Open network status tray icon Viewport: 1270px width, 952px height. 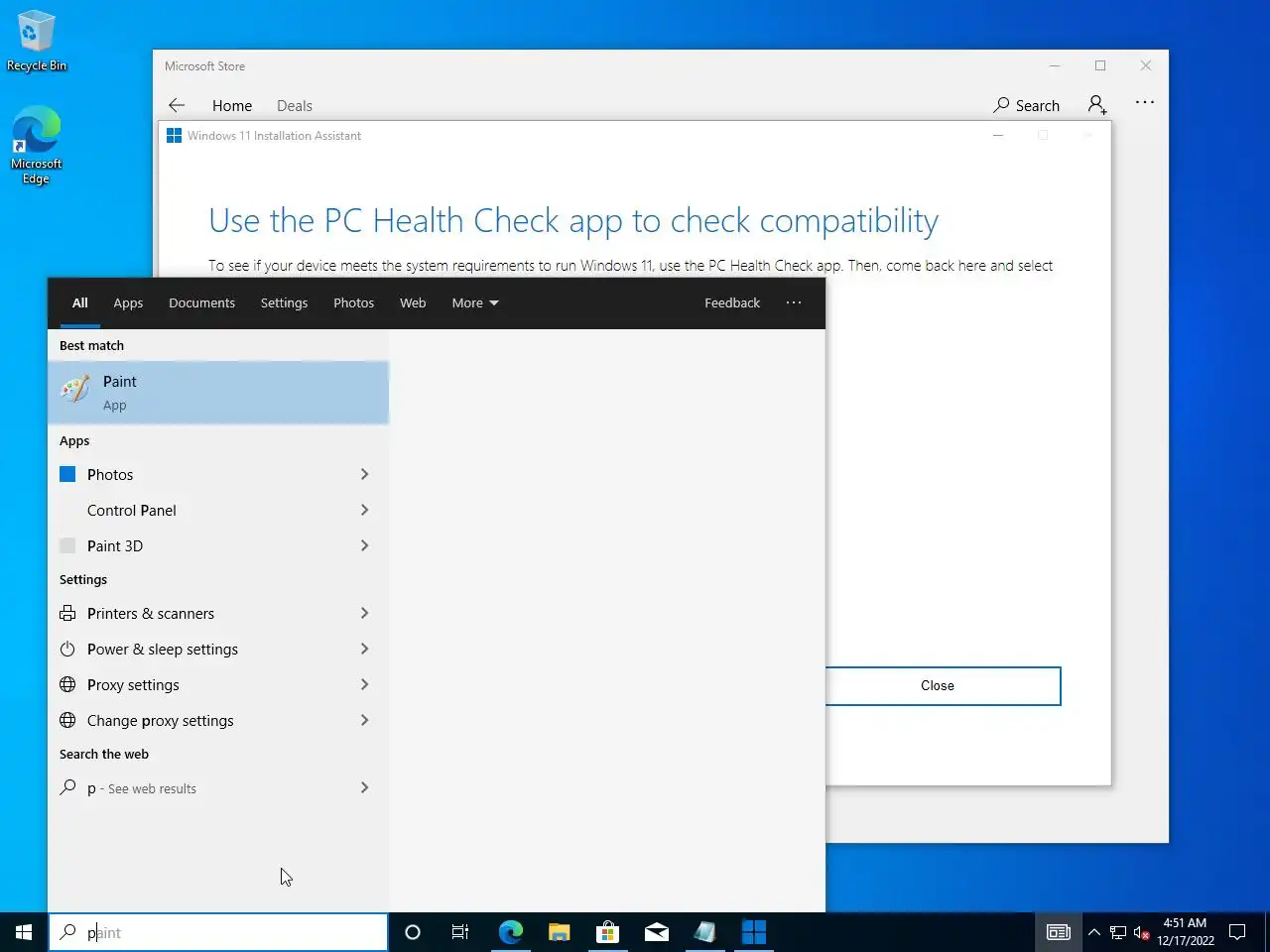click(1118, 932)
